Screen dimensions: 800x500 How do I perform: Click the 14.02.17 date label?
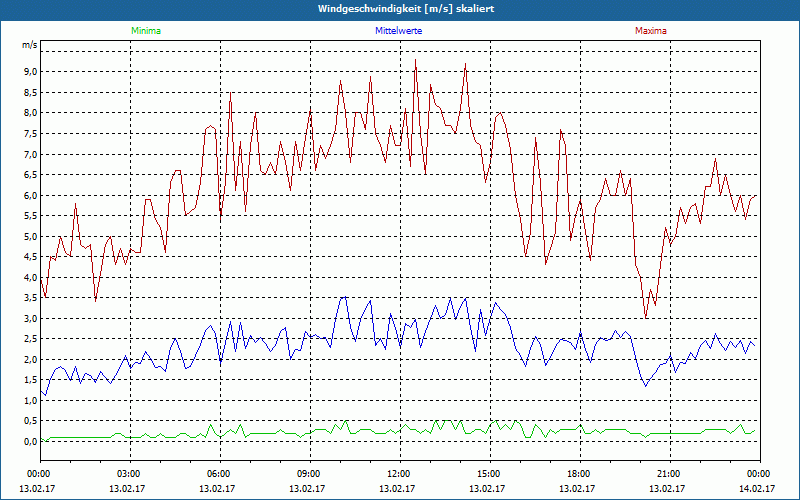click(x=759, y=489)
